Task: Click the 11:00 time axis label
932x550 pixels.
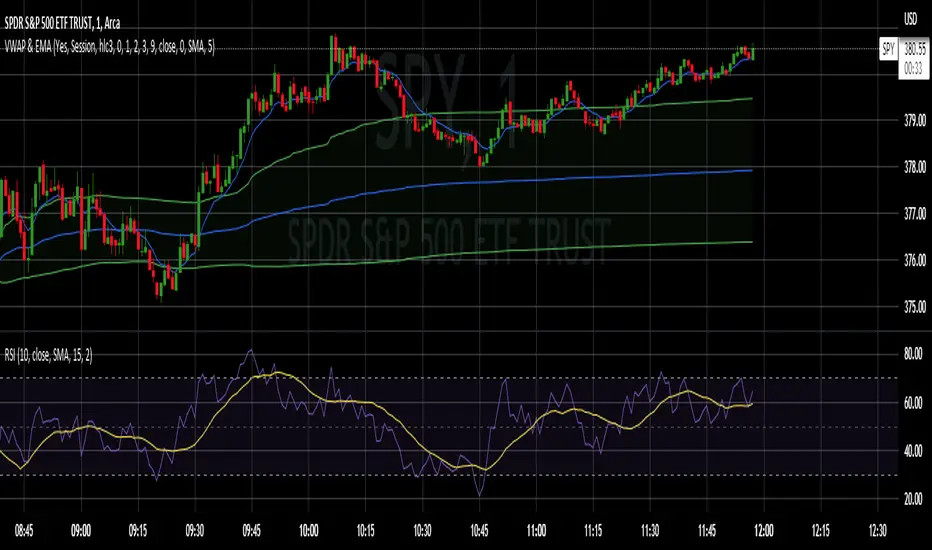Action: pyautogui.click(x=536, y=530)
